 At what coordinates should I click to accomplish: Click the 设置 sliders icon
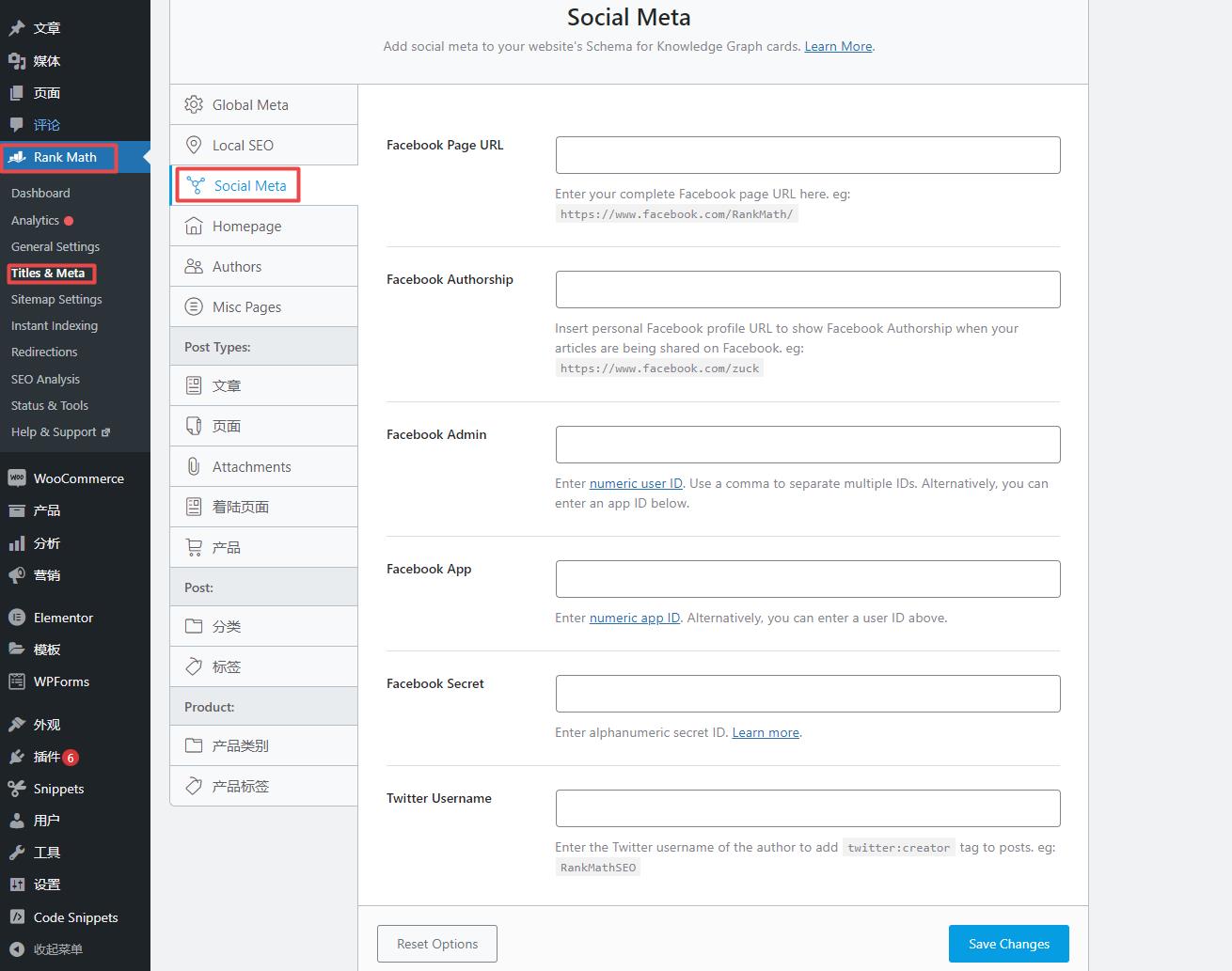(17, 885)
